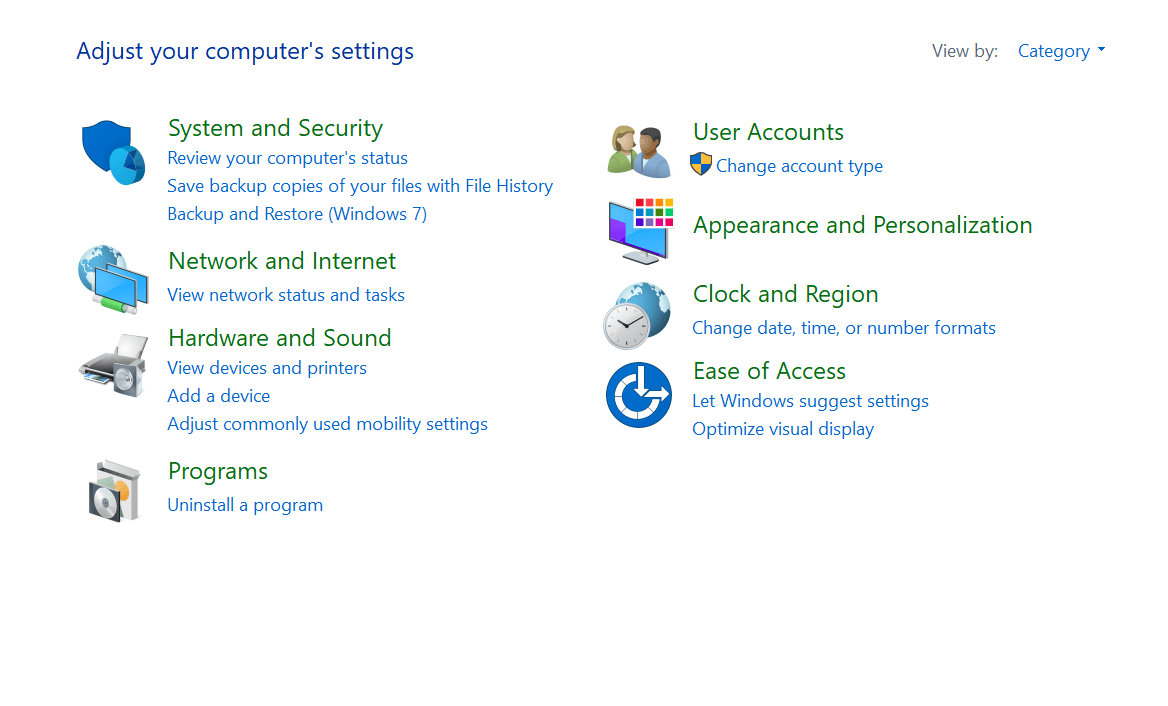Screen dimensions: 1168x706
Task: Open System and Security category
Action: click(275, 128)
